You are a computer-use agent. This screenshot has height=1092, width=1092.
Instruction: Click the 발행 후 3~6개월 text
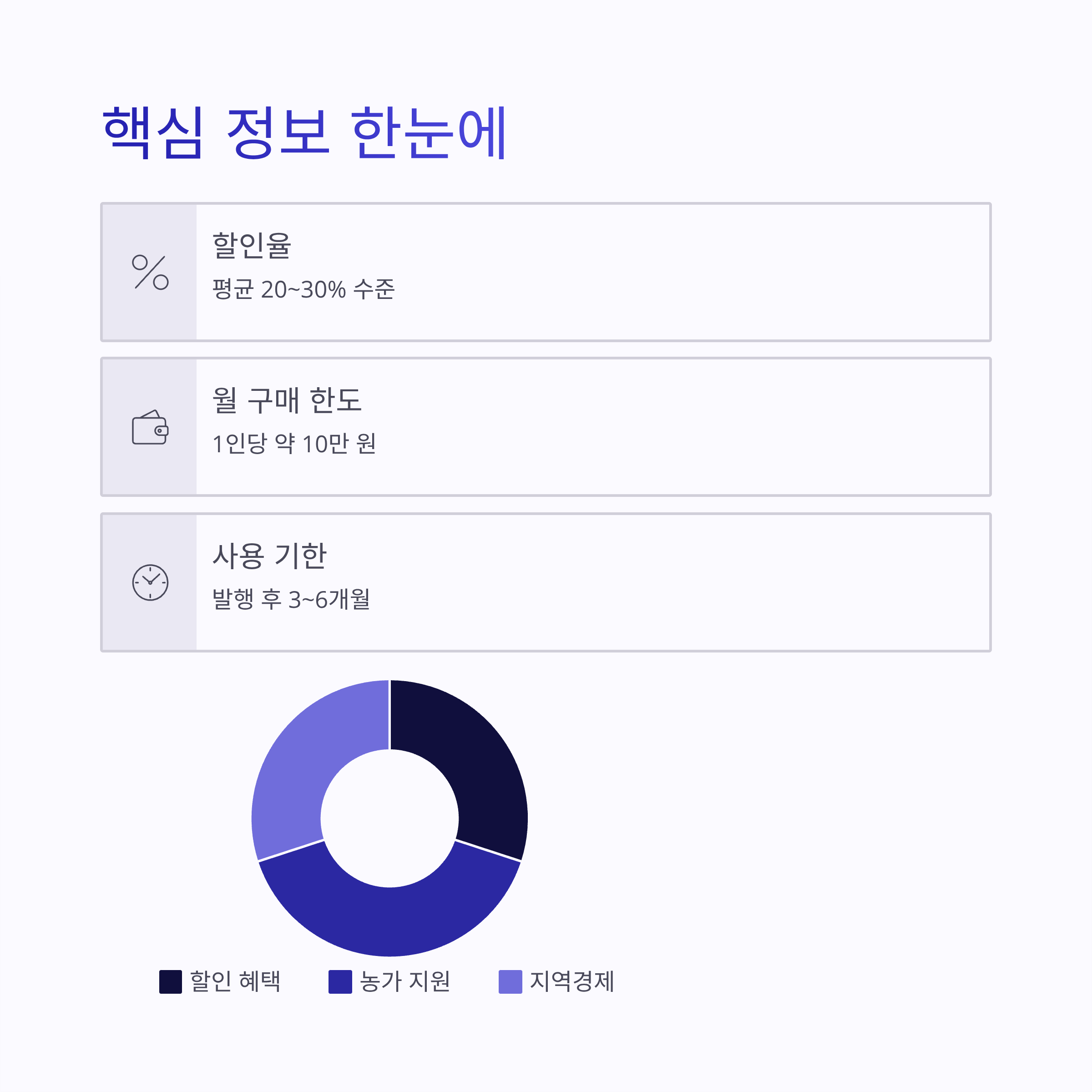pyautogui.click(x=291, y=599)
